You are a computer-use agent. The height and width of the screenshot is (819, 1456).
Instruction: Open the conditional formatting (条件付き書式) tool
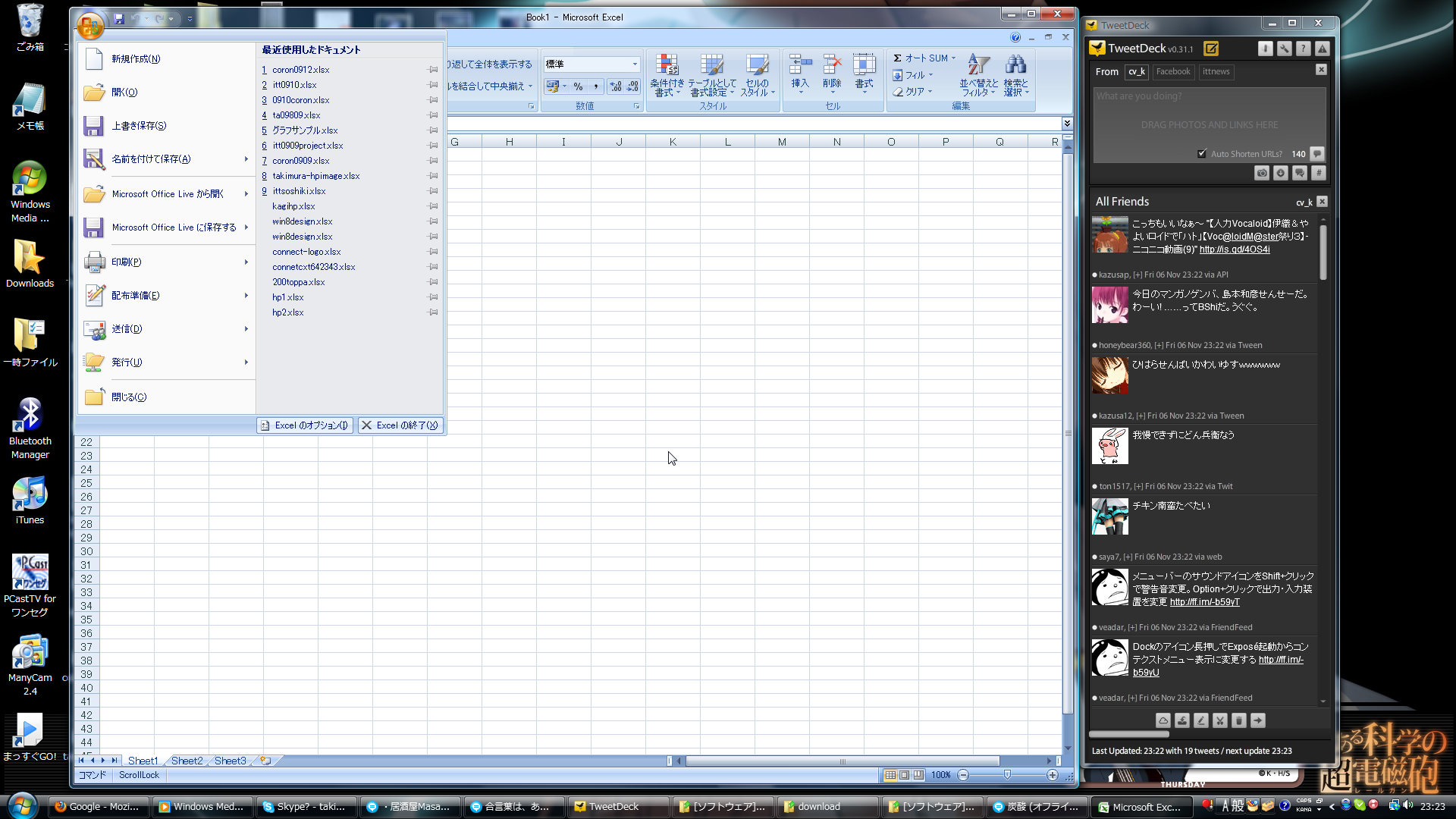pos(667,76)
